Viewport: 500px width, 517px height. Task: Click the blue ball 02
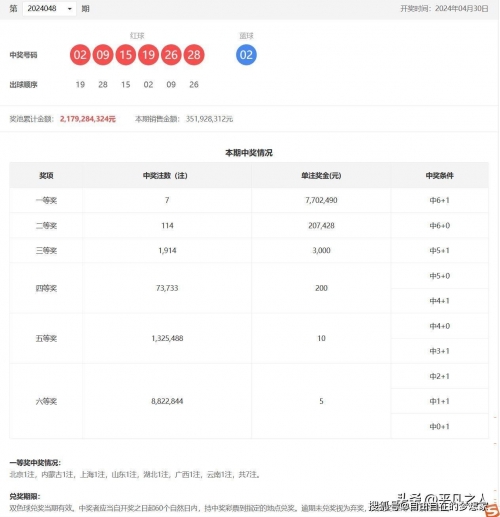coord(246,55)
